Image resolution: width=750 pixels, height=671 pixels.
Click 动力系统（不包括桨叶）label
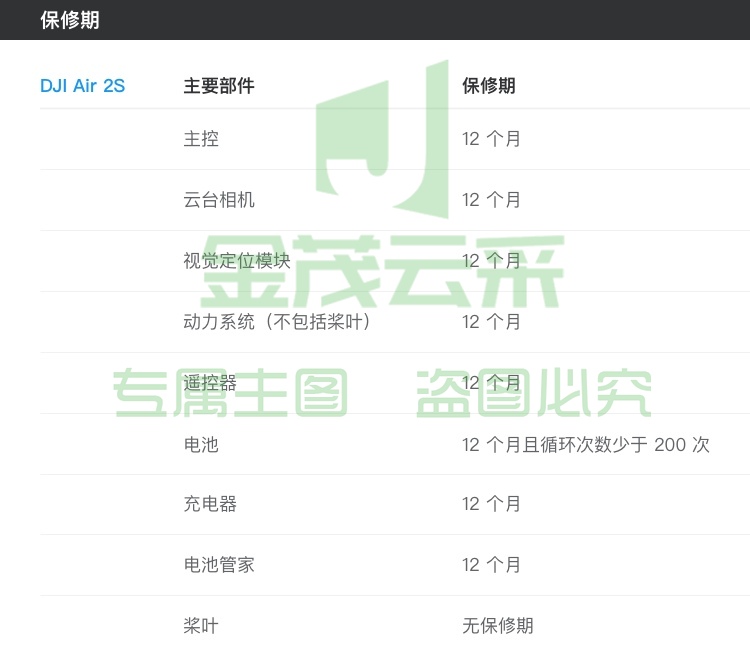[x=278, y=322]
